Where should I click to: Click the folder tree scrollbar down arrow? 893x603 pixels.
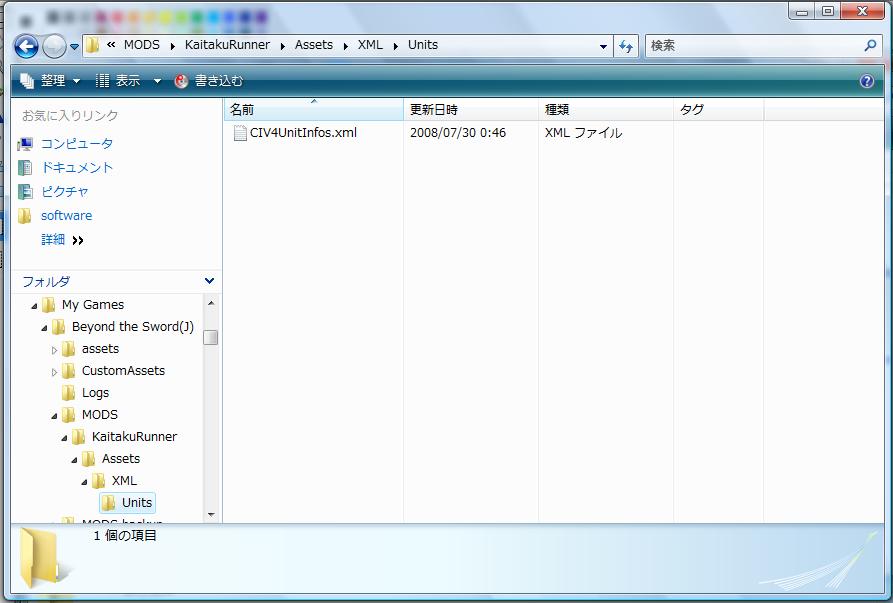click(x=210, y=514)
